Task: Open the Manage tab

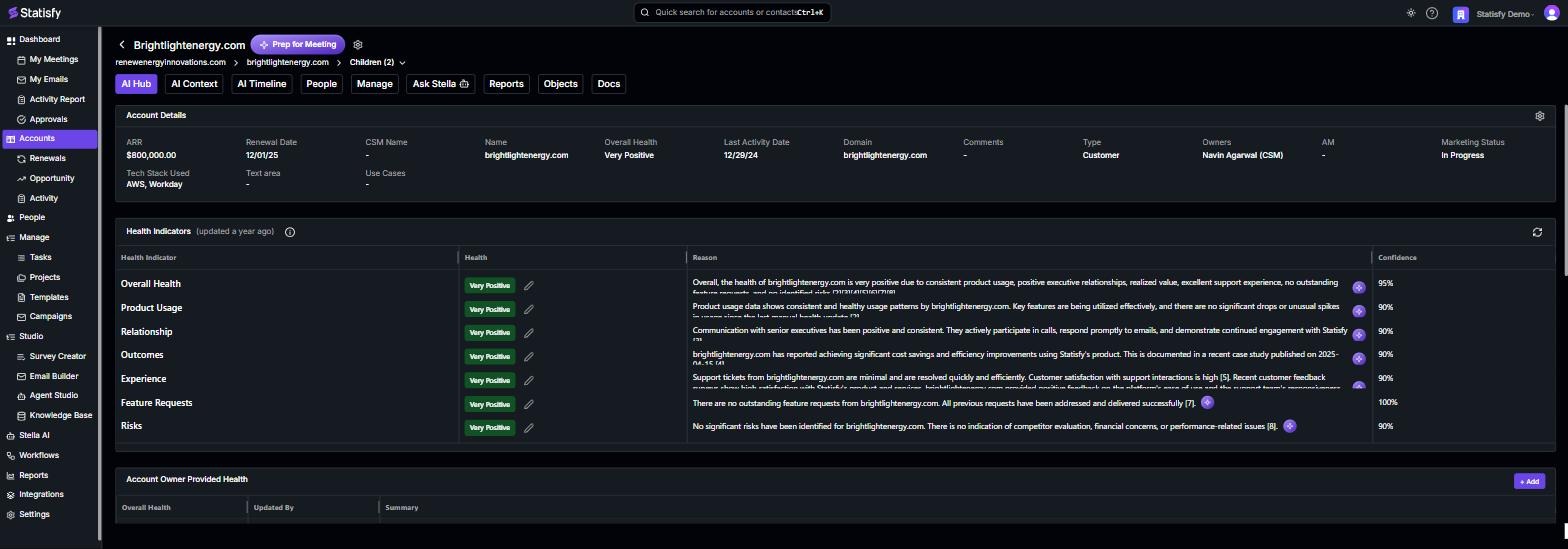Action: pos(375,84)
